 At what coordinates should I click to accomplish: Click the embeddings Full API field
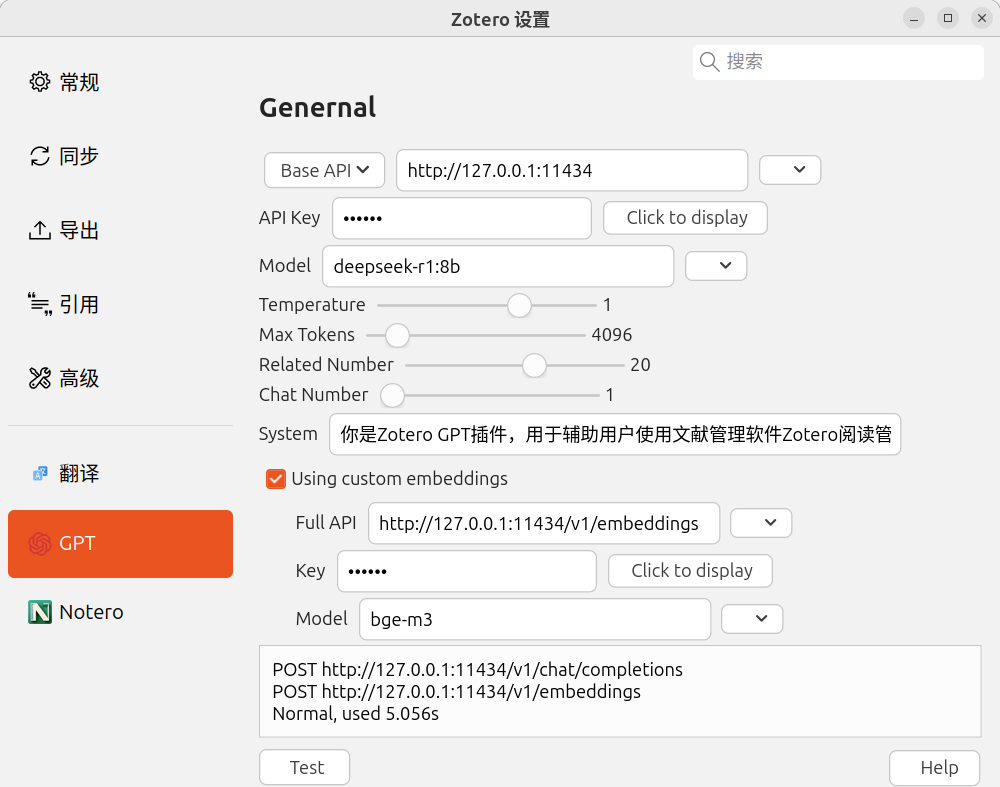(x=544, y=523)
